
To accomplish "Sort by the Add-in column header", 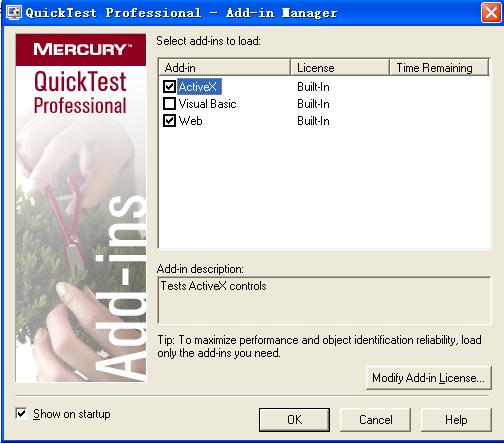I will click(x=224, y=68).
